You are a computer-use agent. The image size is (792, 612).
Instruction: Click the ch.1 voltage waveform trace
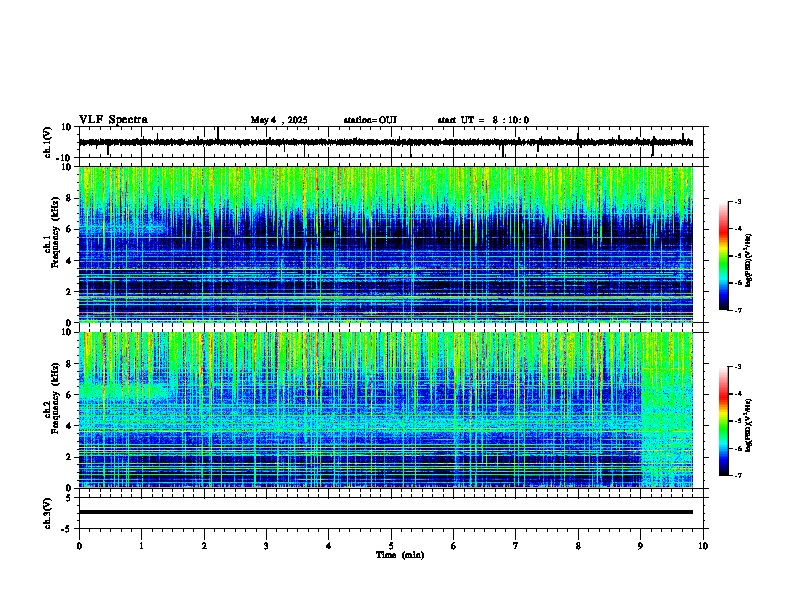click(x=386, y=142)
